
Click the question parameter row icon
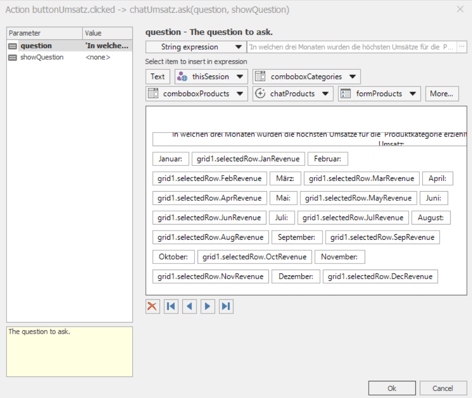[13, 46]
